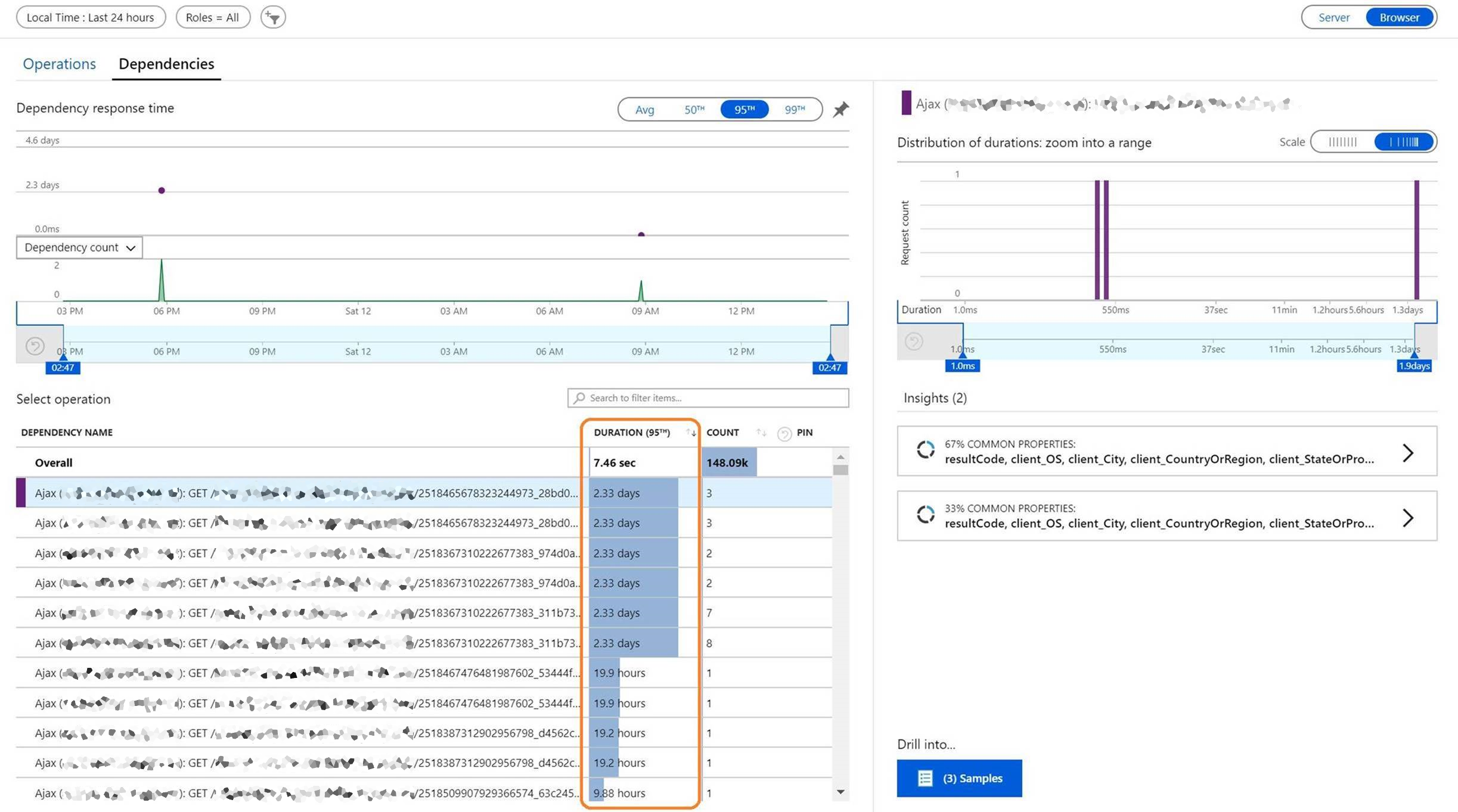Viewport: 1458px width, 812px height.
Task: Switch to the Operations tab
Action: coord(59,64)
